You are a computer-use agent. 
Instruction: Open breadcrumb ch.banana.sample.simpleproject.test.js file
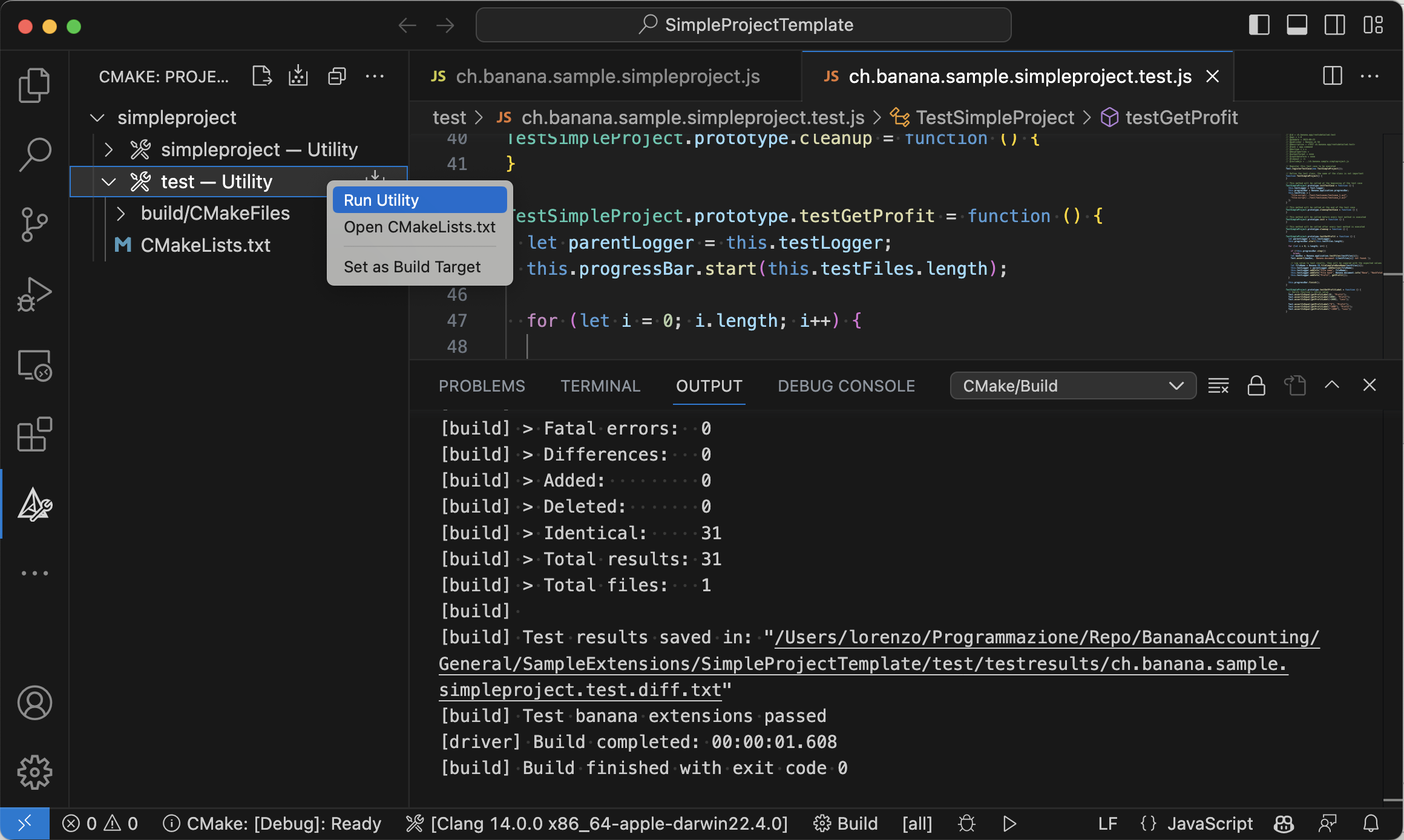[681, 117]
